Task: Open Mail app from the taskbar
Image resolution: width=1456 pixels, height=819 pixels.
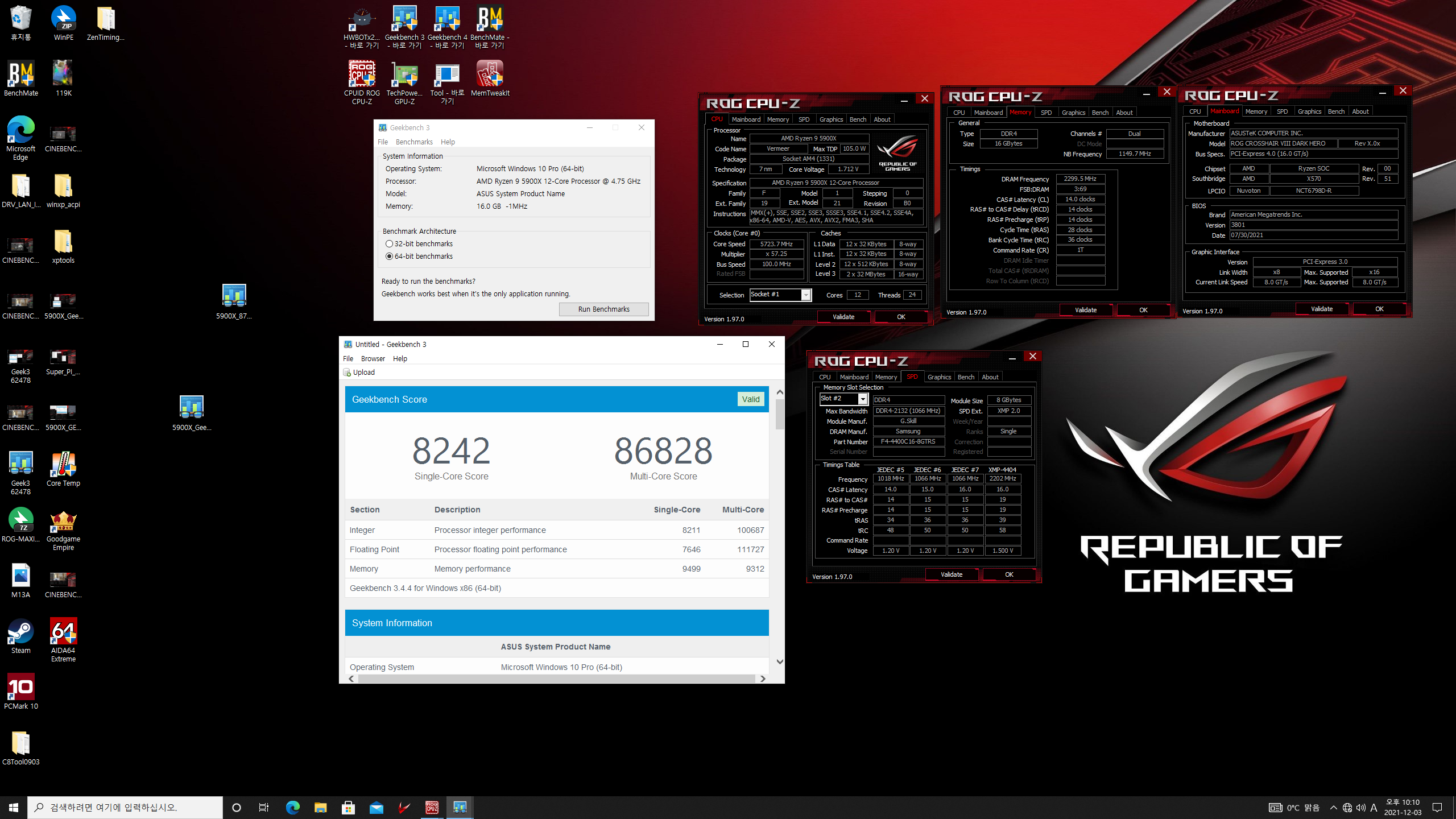Action: tap(377, 807)
